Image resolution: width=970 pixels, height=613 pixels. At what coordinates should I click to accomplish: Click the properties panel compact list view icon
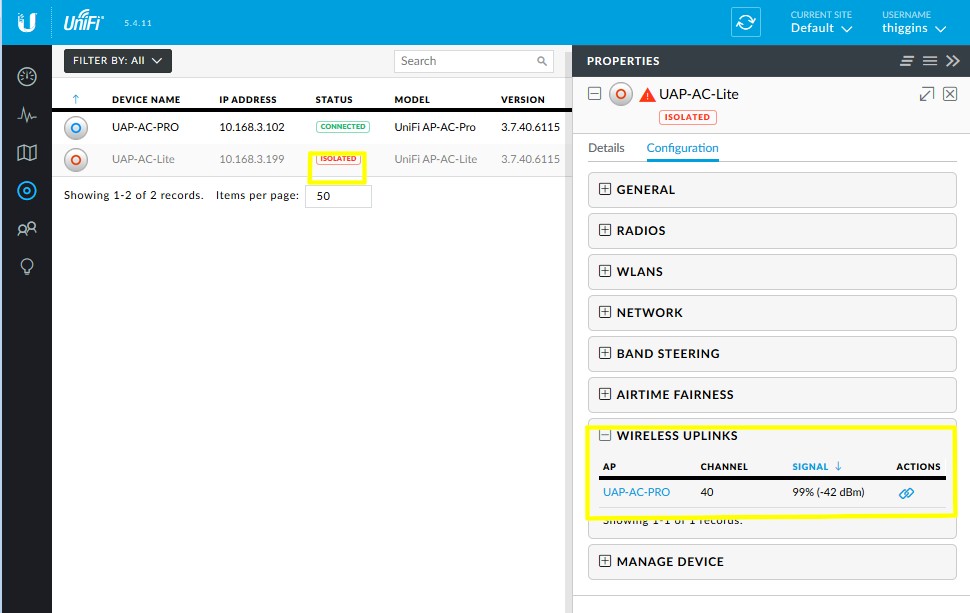click(x=907, y=61)
